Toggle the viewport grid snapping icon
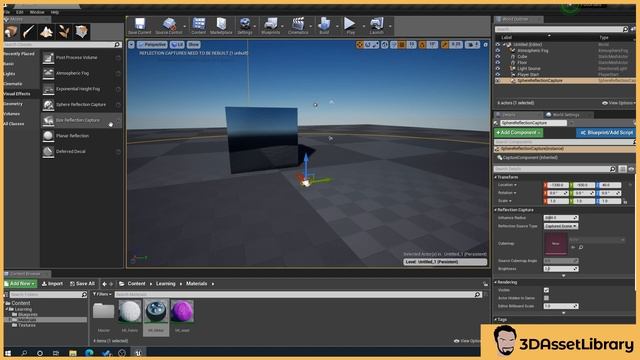The image size is (640, 360). click(x=402, y=44)
